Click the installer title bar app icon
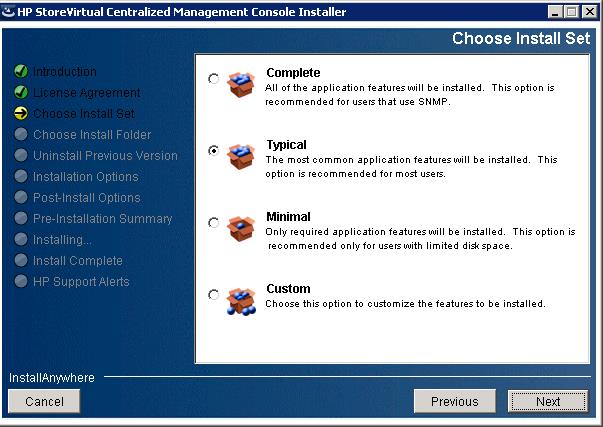The width and height of the screenshot is (603, 427). tap(8, 12)
